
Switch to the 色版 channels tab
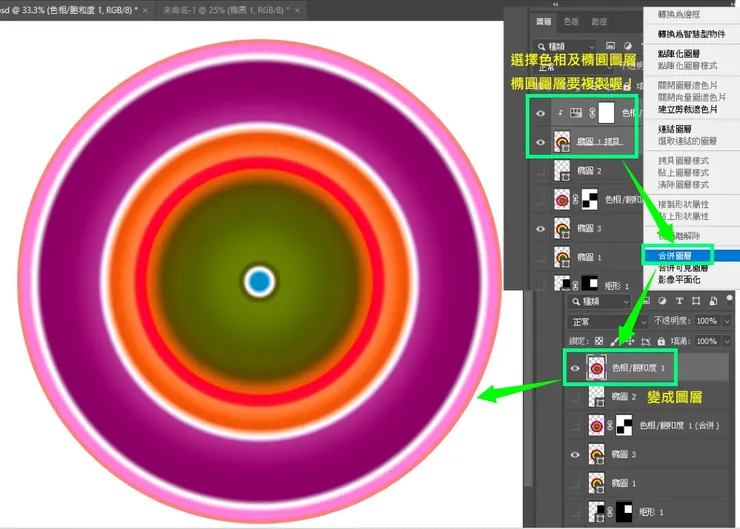point(571,20)
